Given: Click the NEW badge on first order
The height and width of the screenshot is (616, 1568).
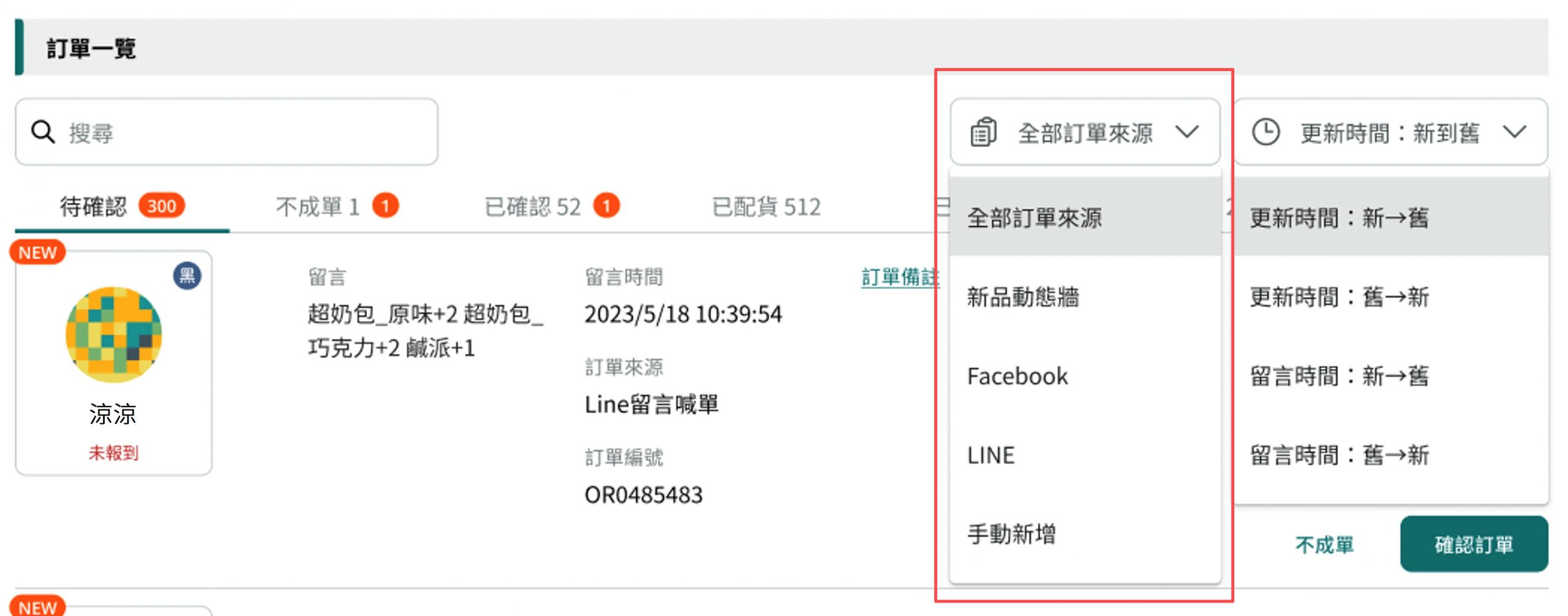Looking at the screenshot, I should coord(37,252).
